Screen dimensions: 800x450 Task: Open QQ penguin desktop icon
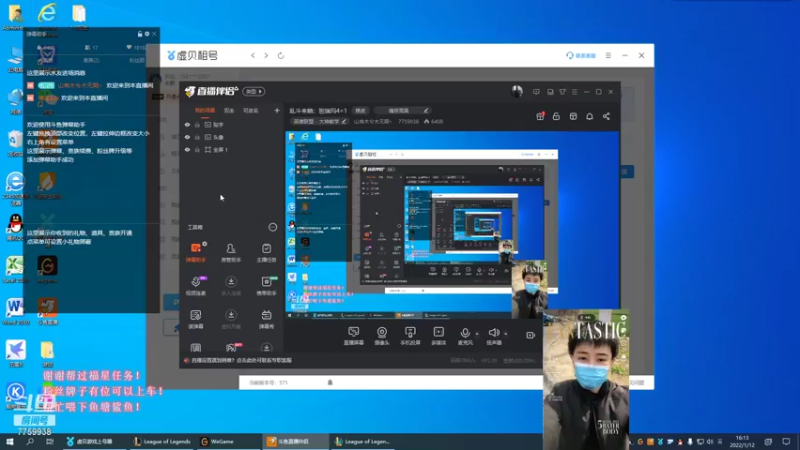tap(15, 227)
